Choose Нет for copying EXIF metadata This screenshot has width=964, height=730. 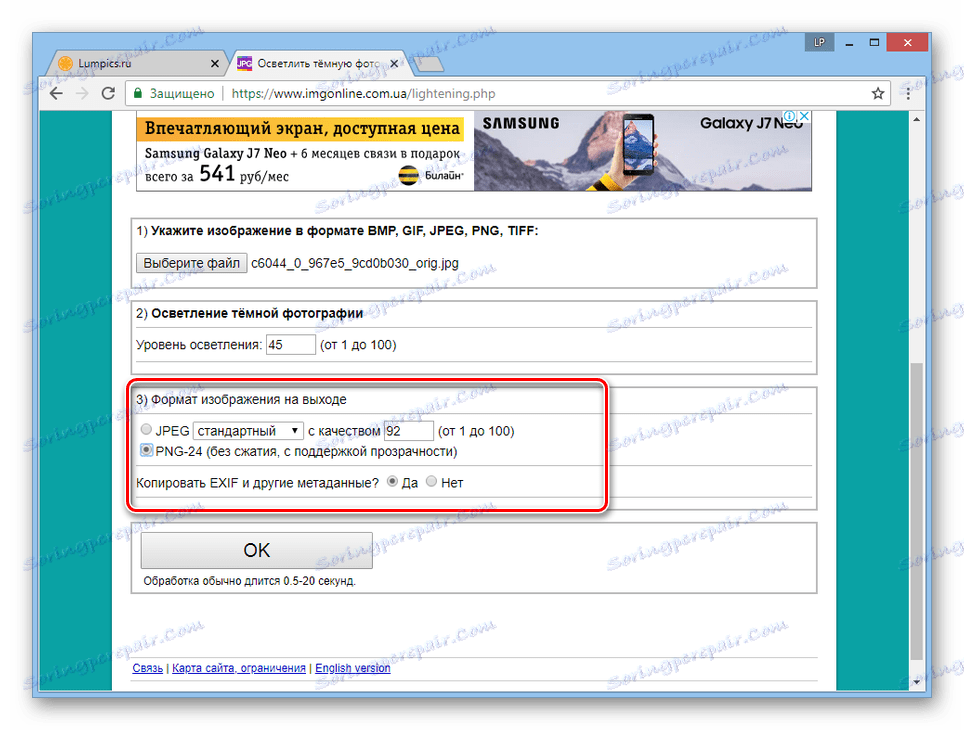431,482
